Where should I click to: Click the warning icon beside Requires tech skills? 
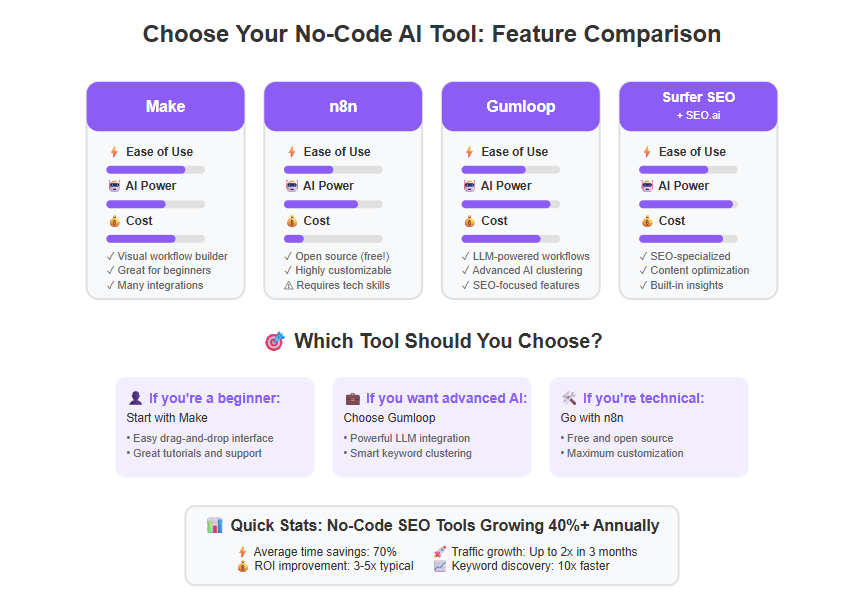tap(289, 285)
